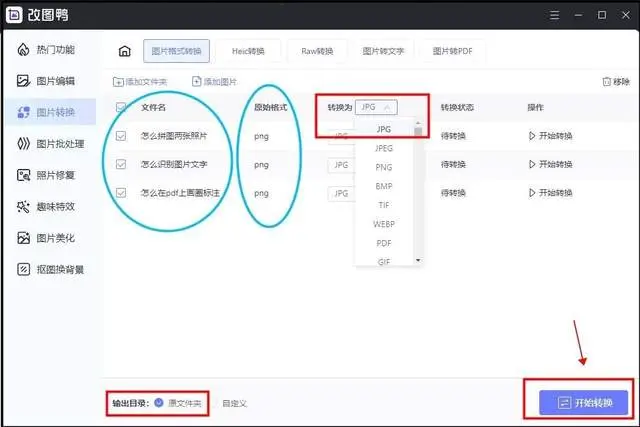640x427 pixels.
Task: Switch to the 图片转PDF tab
Action: [452, 51]
